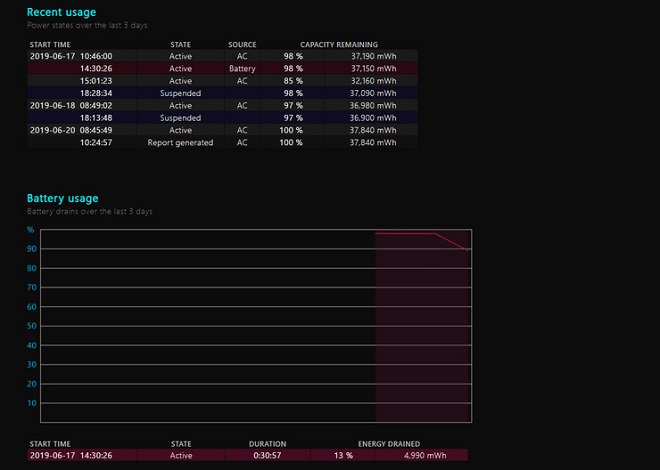Image resolution: width=660 pixels, height=470 pixels.
Task: Click the 85 % capacity percentage cell
Action: pos(293,80)
